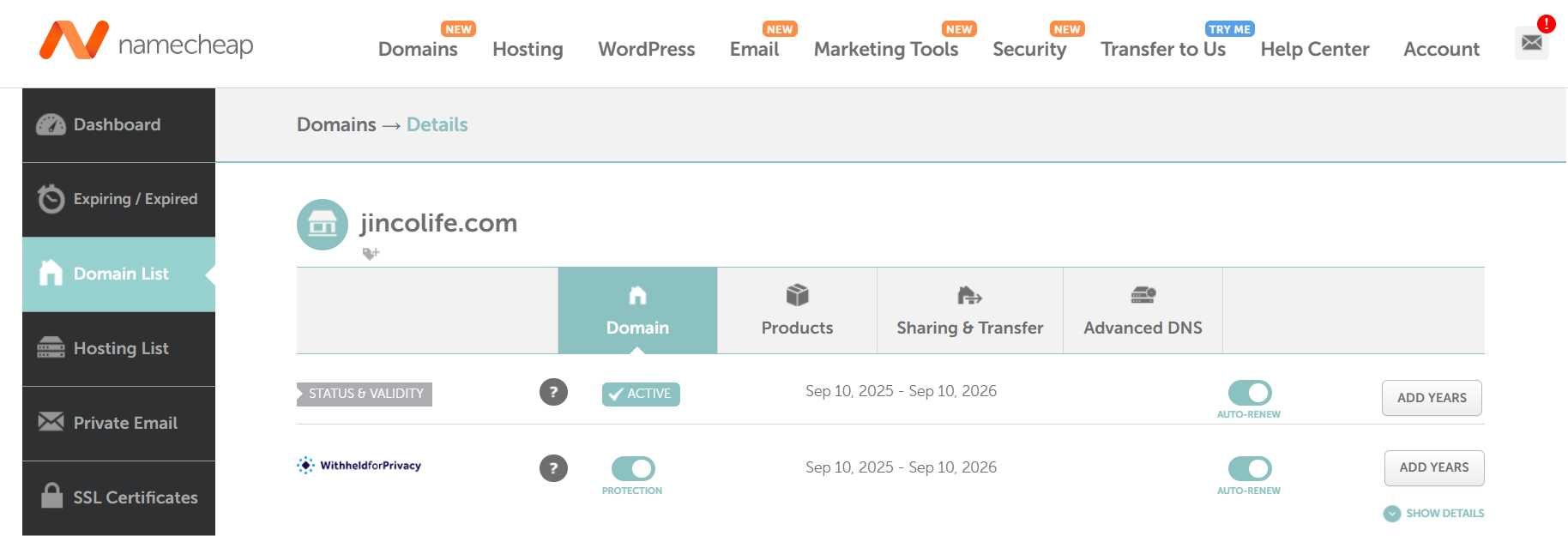Click the Domains breadcrumb link

[x=336, y=124]
